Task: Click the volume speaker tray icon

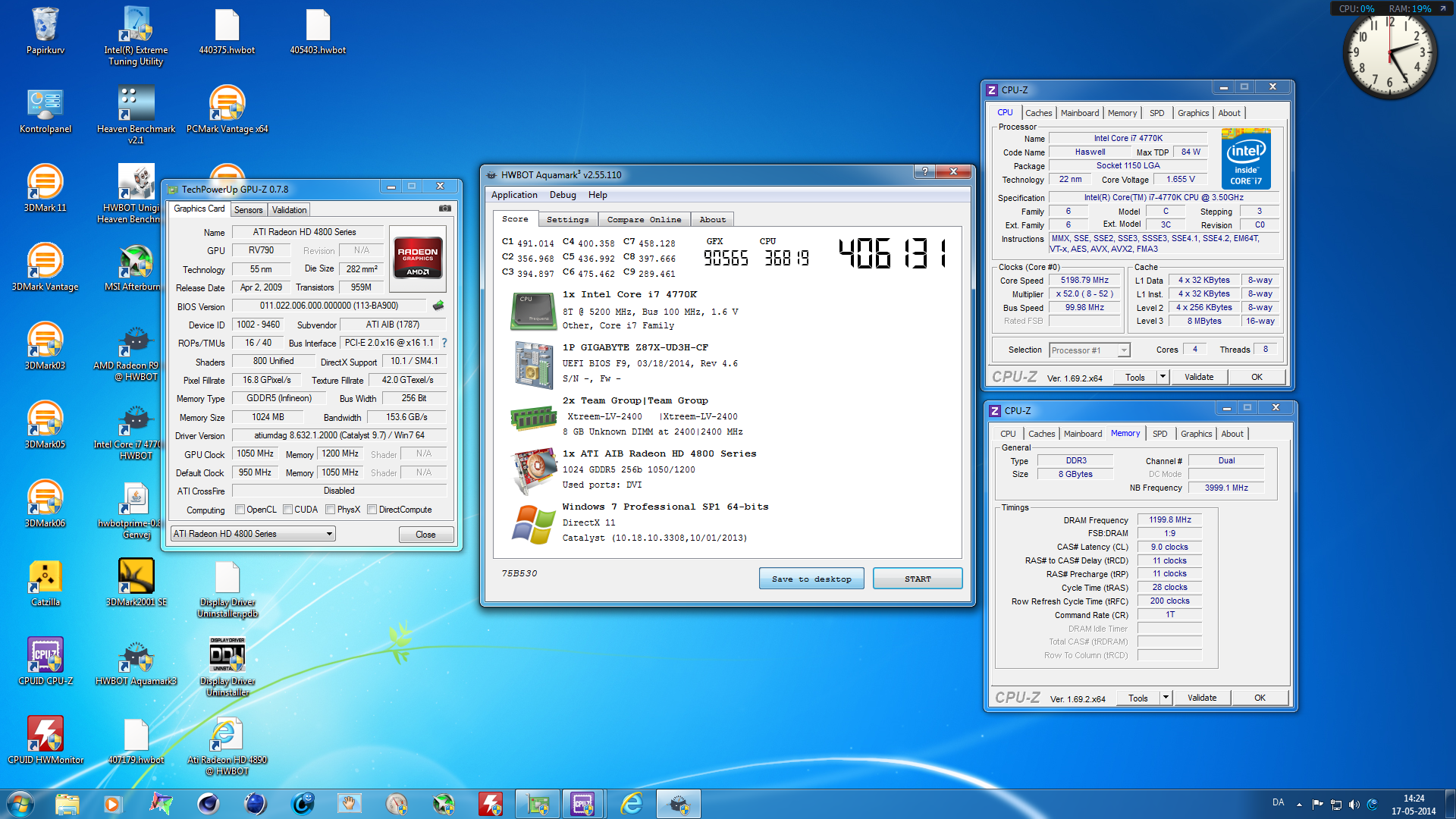Action: click(x=1354, y=804)
